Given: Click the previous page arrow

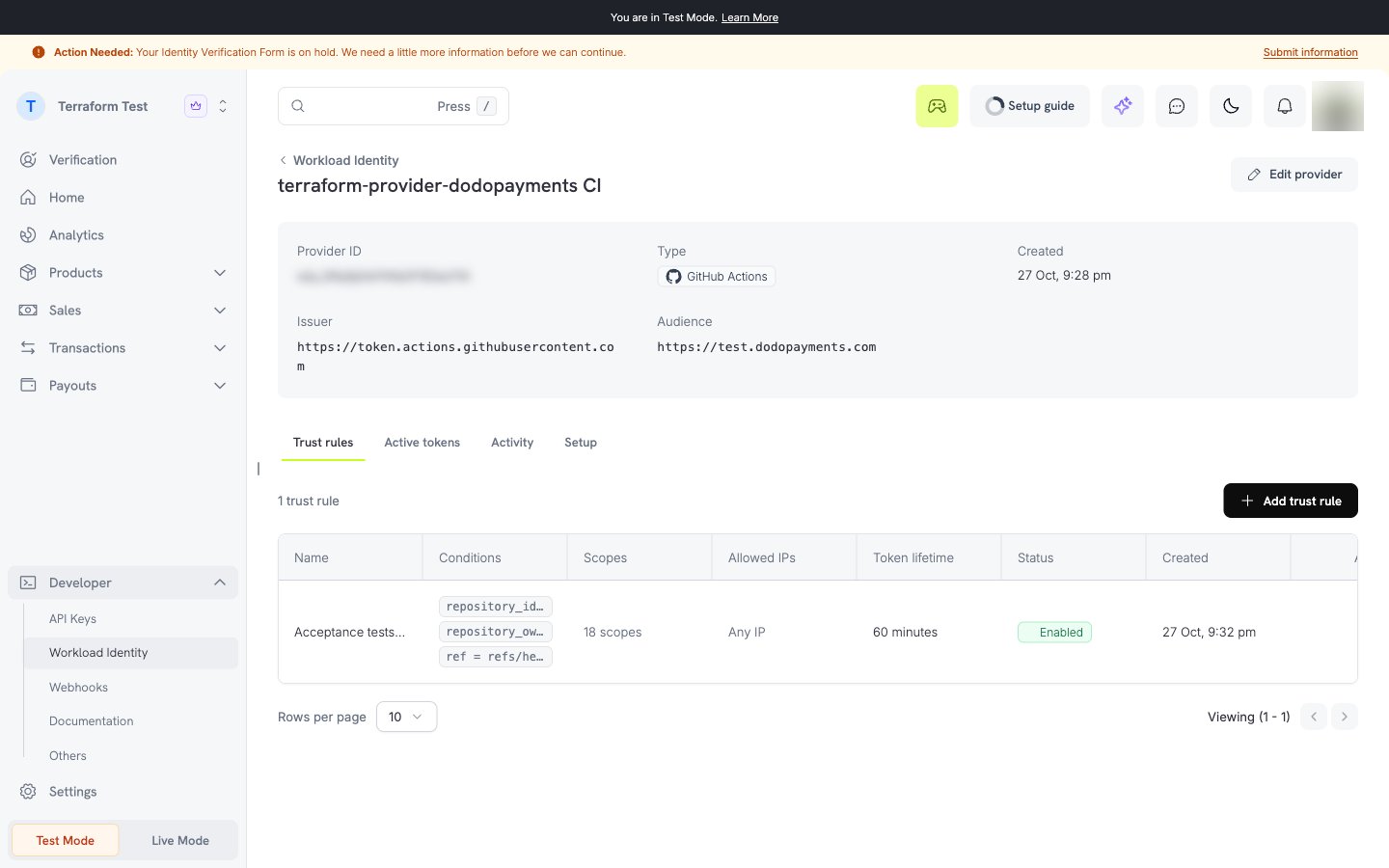Looking at the screenshot, I should (1314, 717).
